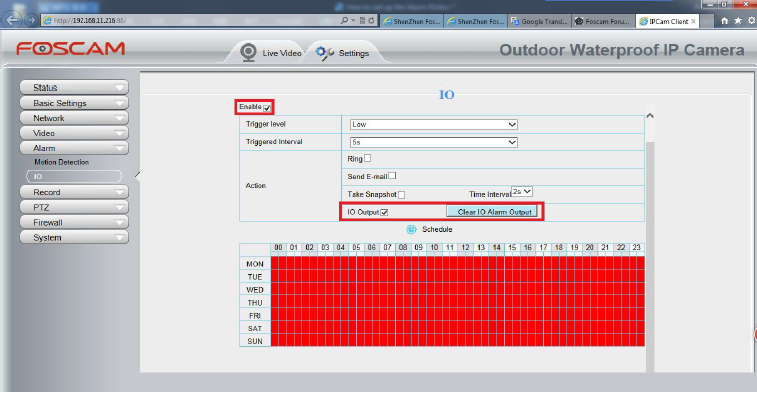This screenshot has width=757, height=393.
Task: Uncheck the IO Output checkbox
Action: point(384,212)
